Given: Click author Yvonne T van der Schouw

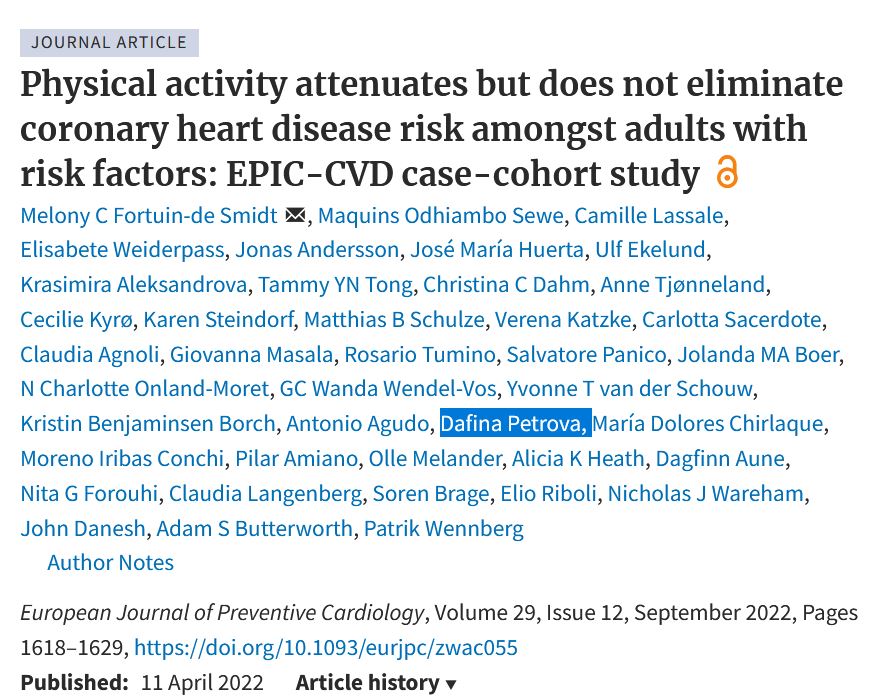Looking at the screenshot, I should tap(630, 389).
